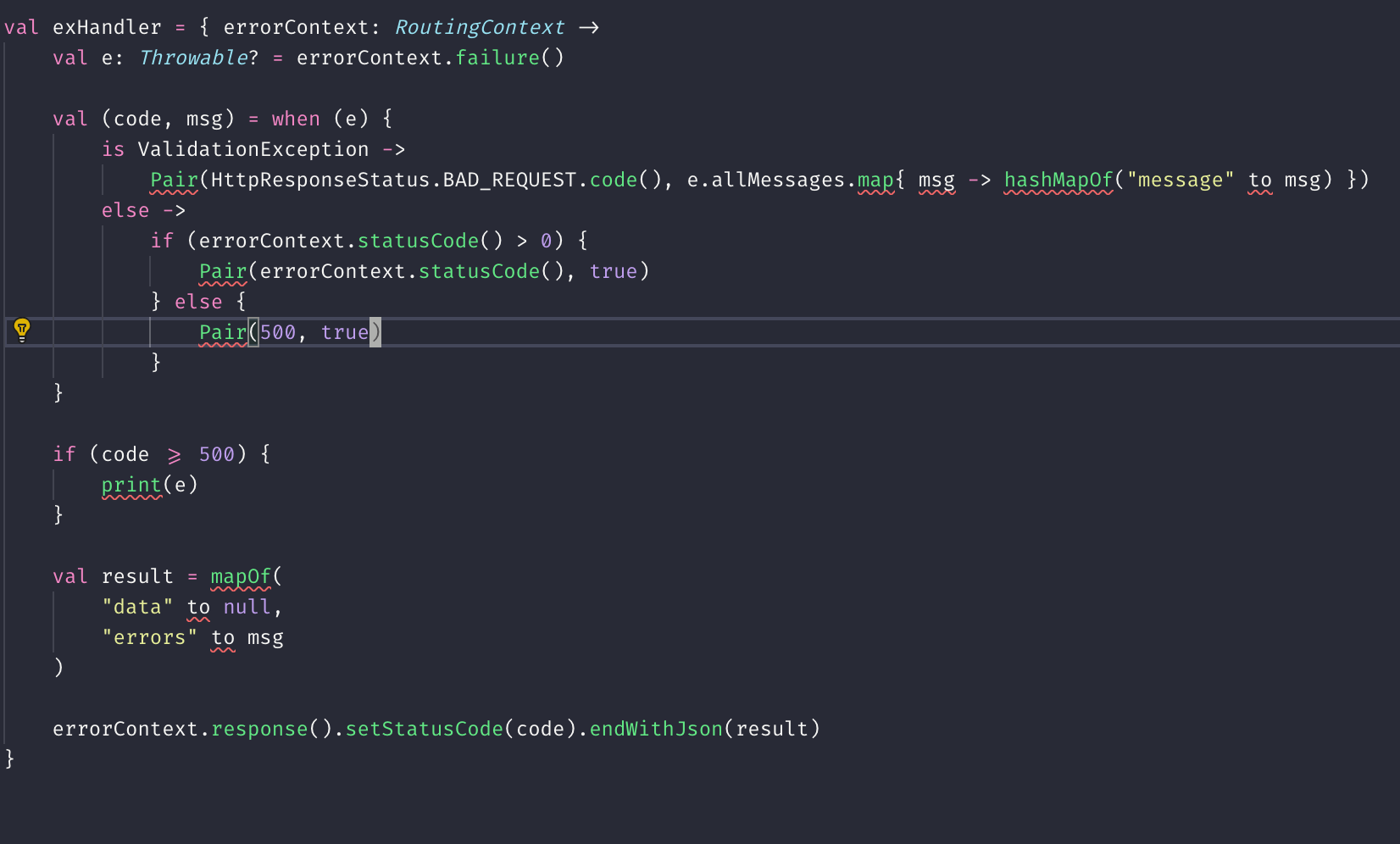The image size is (1400, 844).
Task: Click the 'is' keyword before ValidationException
Action: [x=113, y=149]
